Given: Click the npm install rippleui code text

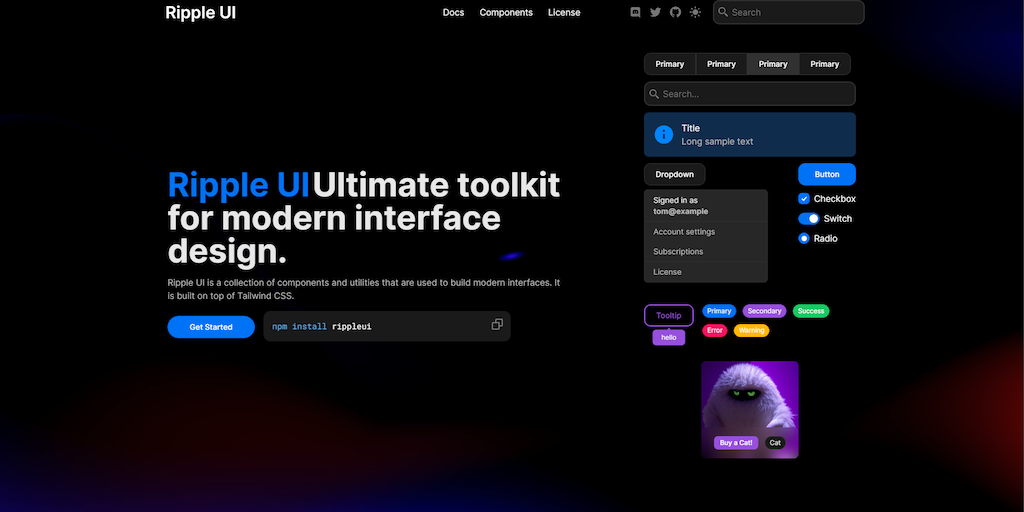Looking at the screenshot, I should point(322,327).
